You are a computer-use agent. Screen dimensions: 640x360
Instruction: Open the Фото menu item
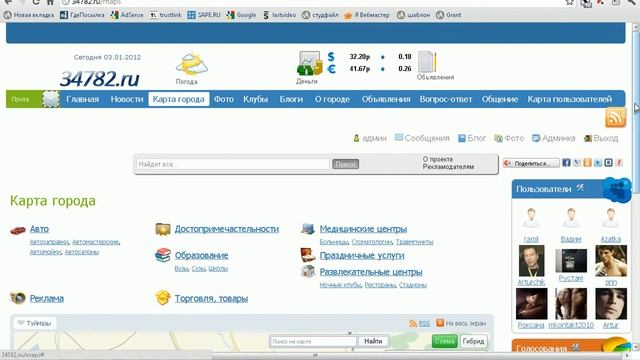(224, 99)
